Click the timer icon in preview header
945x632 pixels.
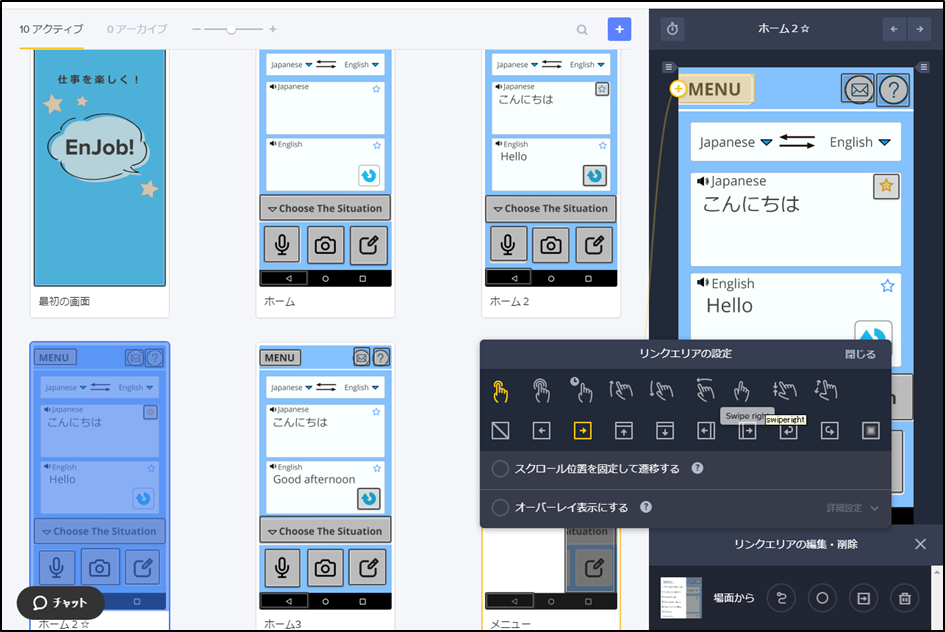click(673, 29)
